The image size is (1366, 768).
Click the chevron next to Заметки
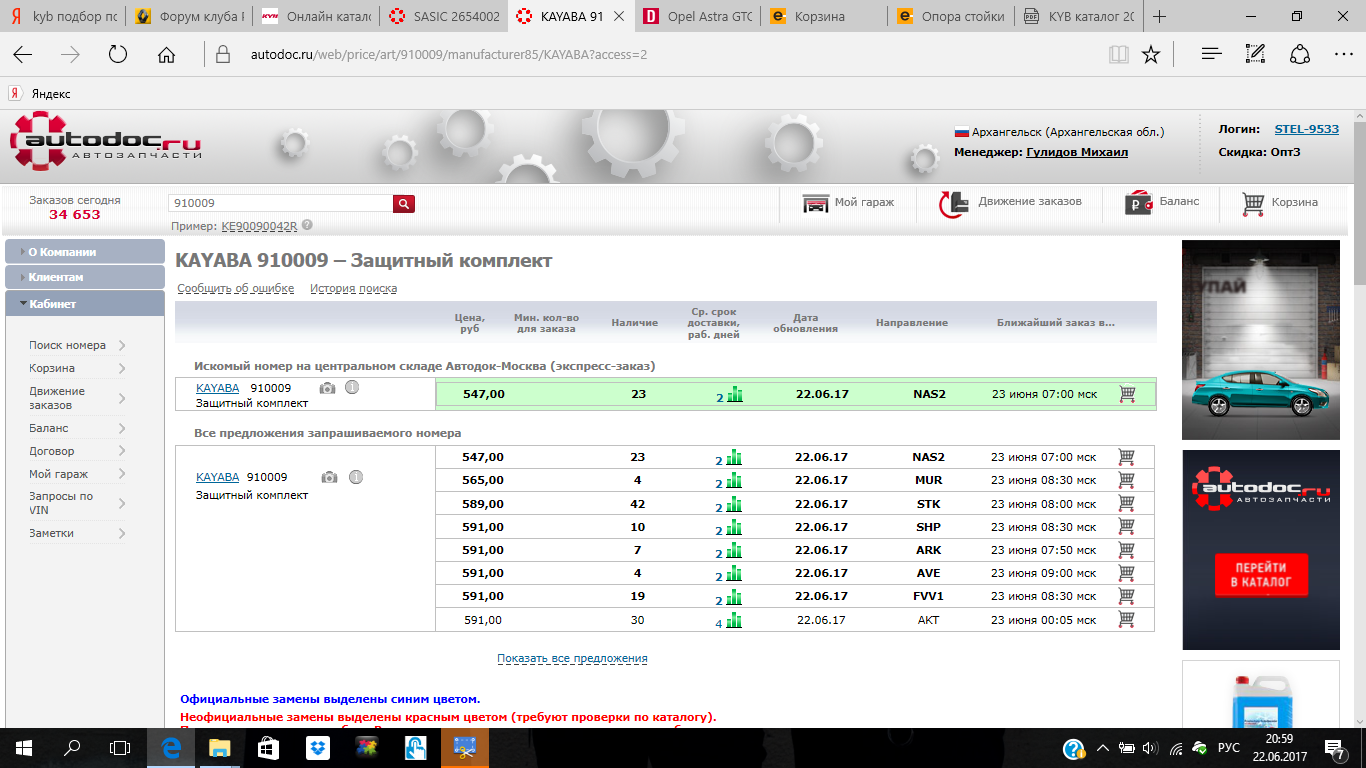121,533
